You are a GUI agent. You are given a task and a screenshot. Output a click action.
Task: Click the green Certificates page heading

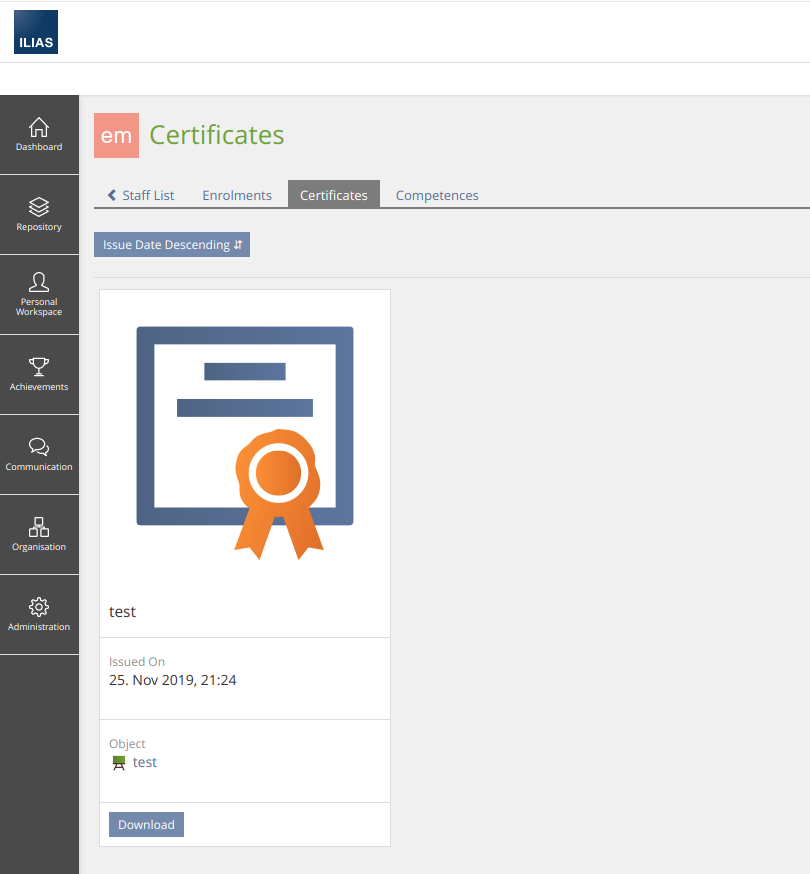coord(217,135)
